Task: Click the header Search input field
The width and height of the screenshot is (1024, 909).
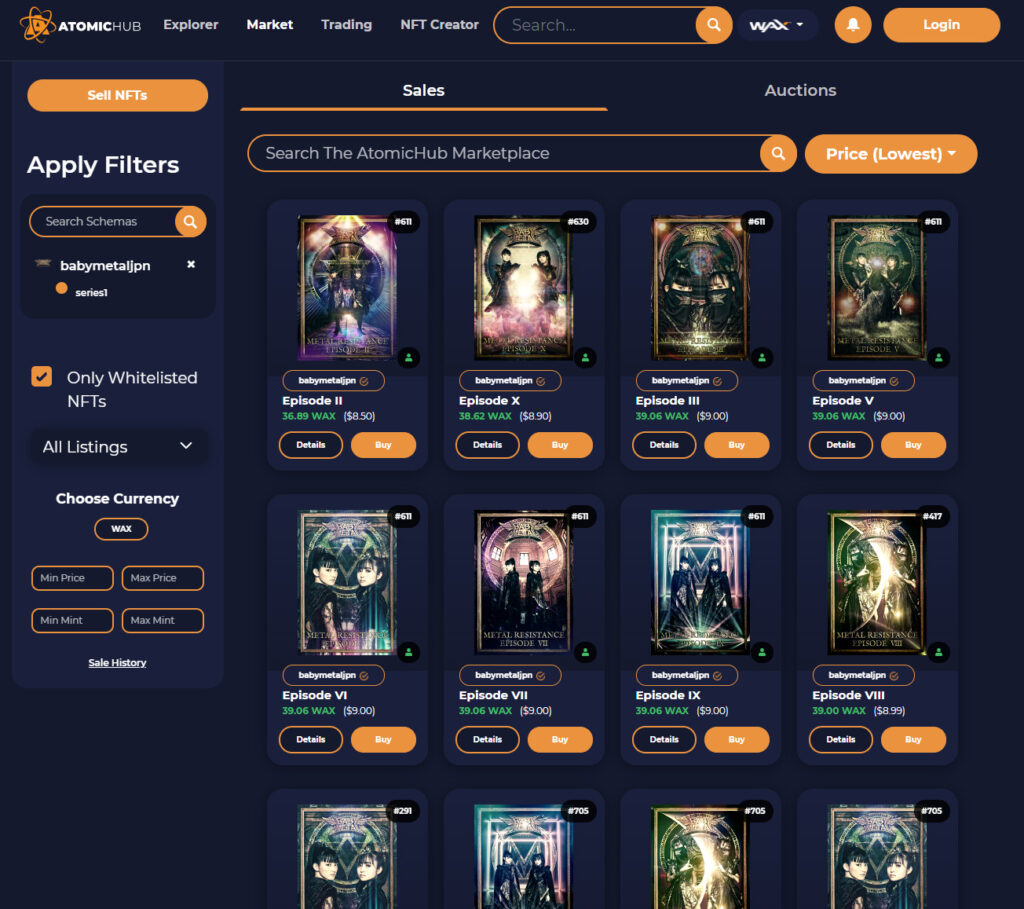Action: point(596,25)
